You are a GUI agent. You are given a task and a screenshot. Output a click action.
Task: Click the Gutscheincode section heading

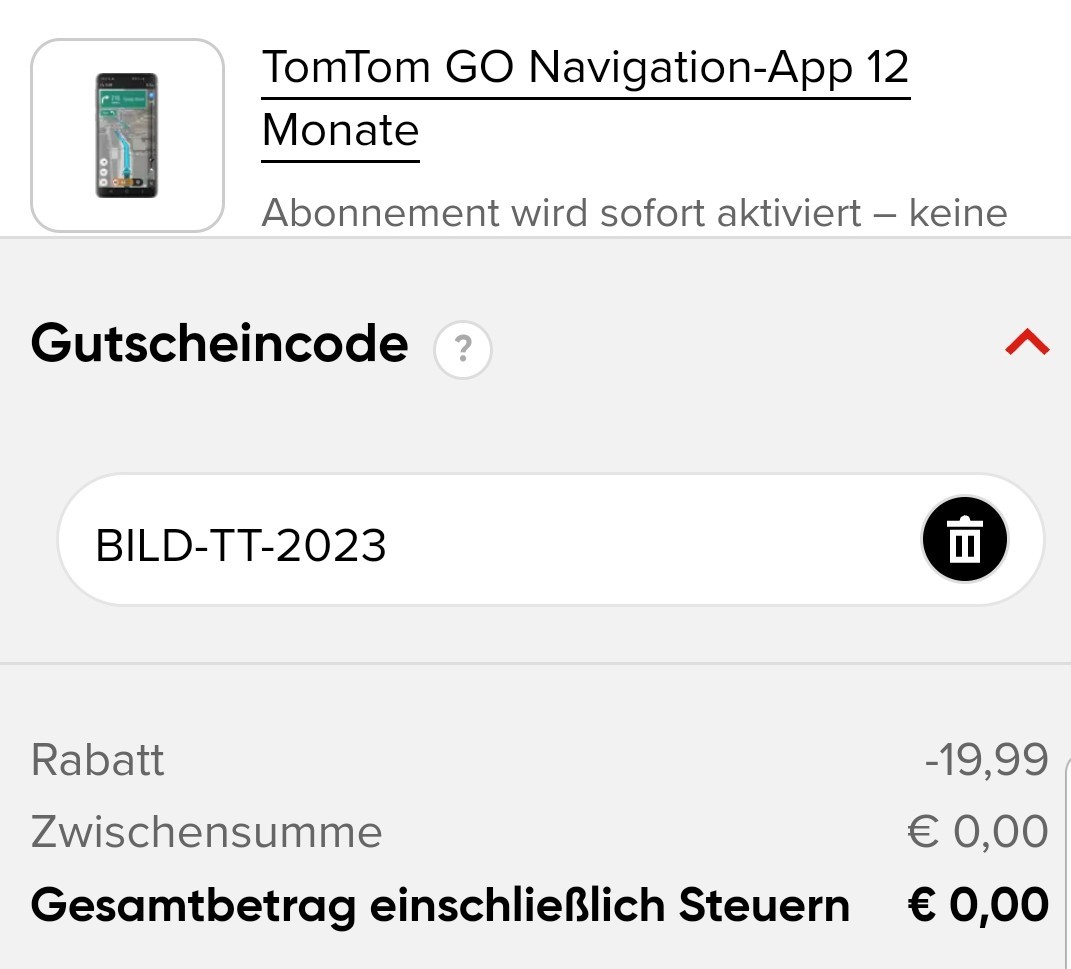tap(219, 343)
